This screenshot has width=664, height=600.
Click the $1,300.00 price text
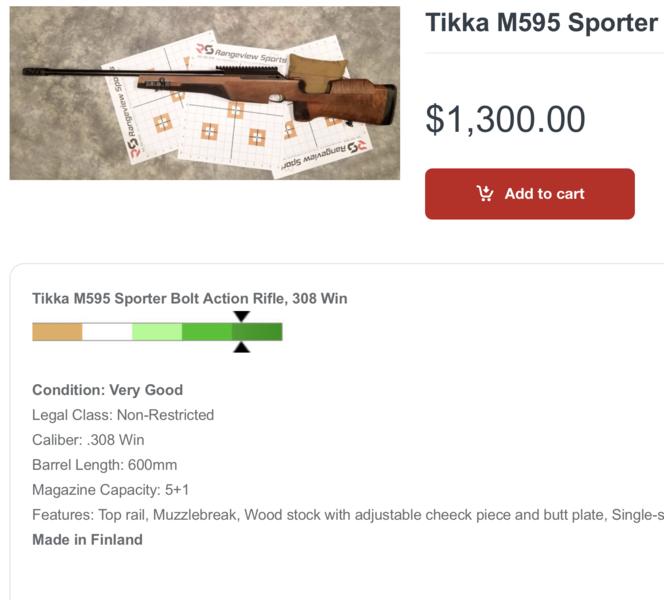coord(505,119)
